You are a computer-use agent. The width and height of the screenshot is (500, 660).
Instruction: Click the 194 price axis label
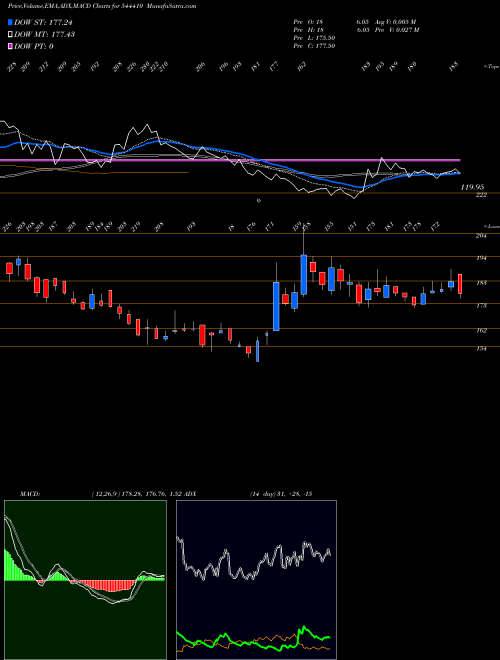click(x=481, y=258)
